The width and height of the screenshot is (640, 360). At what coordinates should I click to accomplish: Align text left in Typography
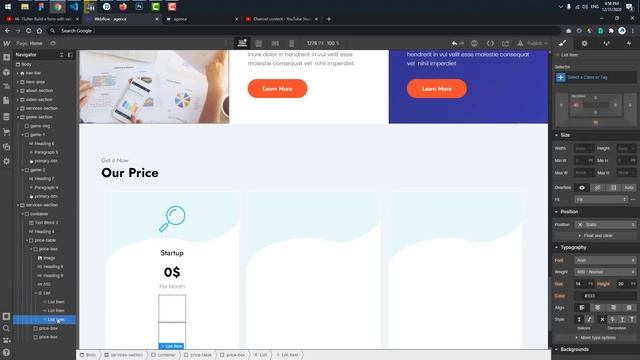pos(582,308)
